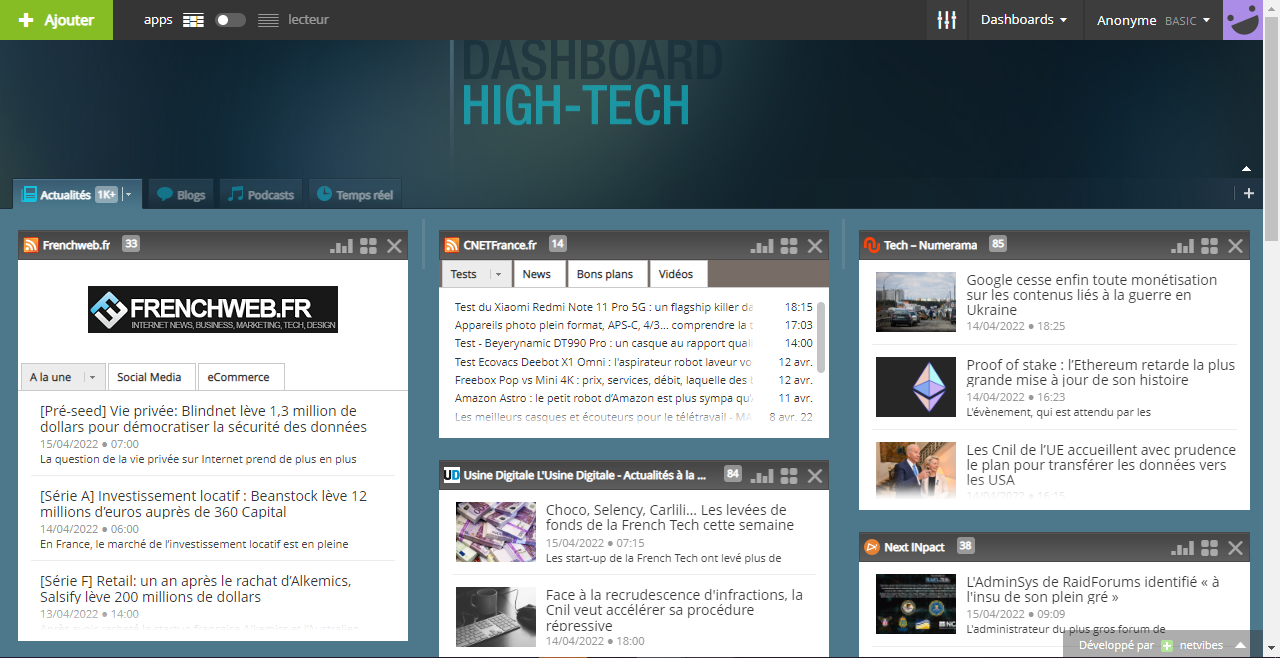Click the FRENCHWEB.FR logo banner

point(213,310)
